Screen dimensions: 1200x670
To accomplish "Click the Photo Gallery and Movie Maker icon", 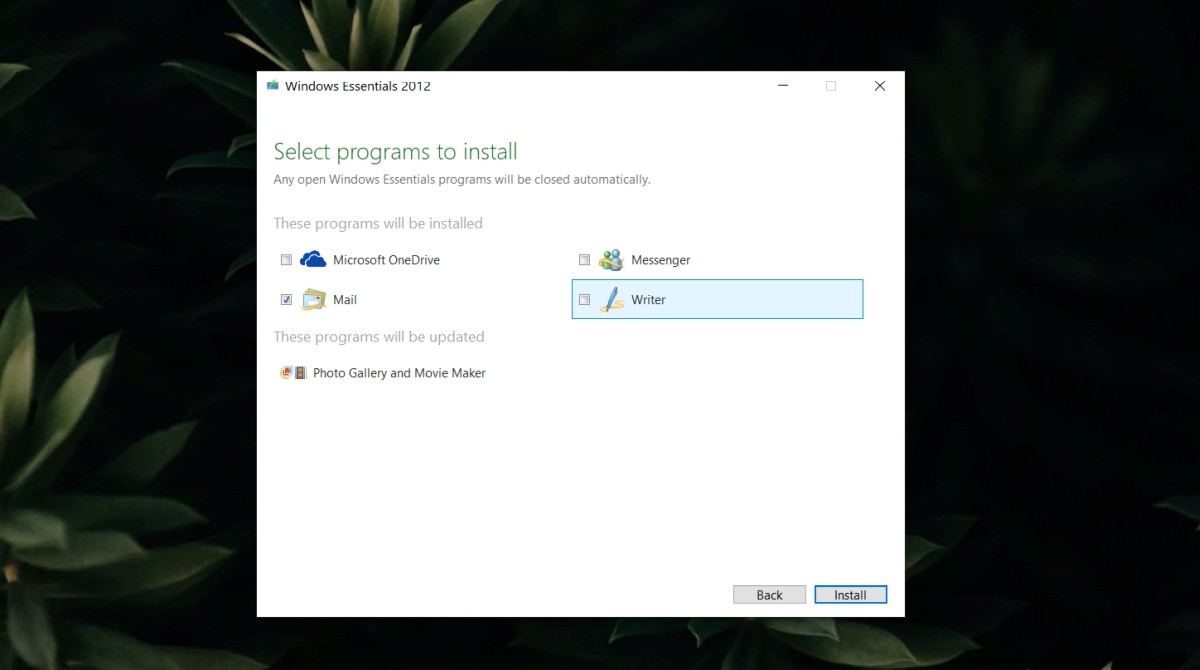I will (293, 373).
